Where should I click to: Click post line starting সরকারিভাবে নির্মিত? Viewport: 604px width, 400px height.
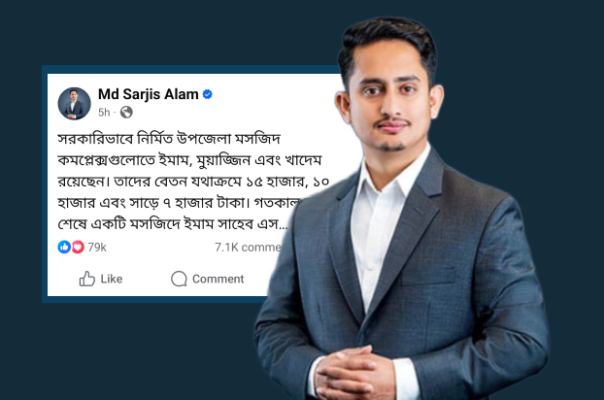(x=169, y=139)
